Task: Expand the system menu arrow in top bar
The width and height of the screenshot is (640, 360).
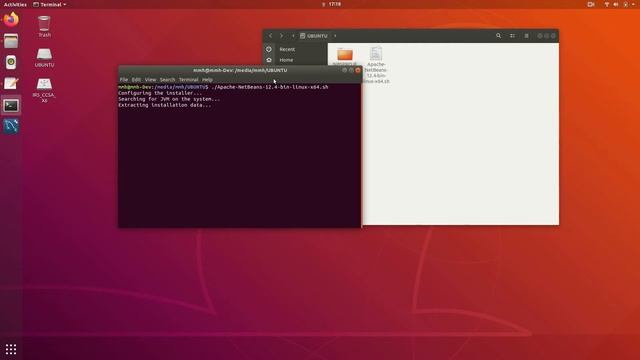Action: point(633,4)
